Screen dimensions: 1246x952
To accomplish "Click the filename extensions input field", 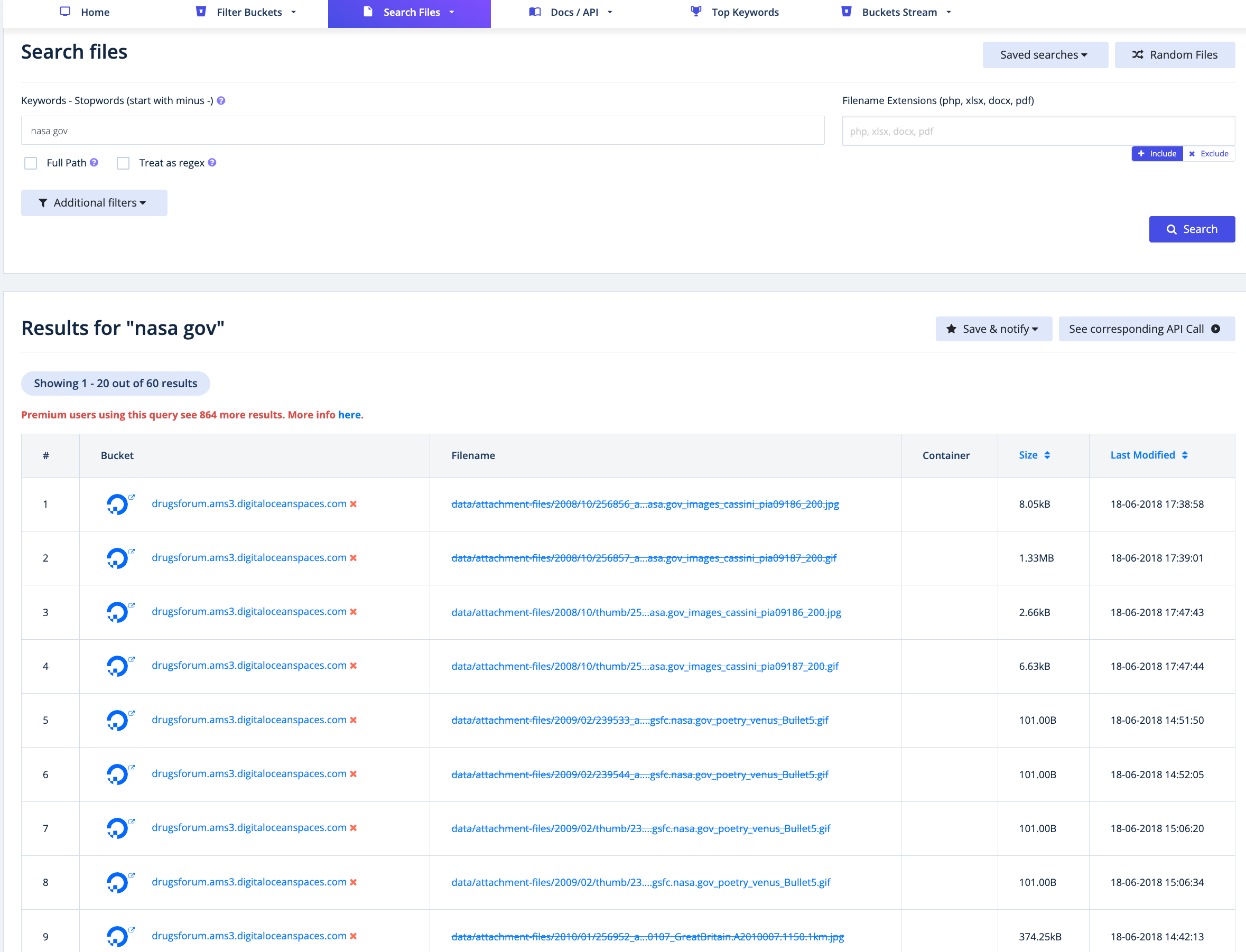I will pos(1037,131).
